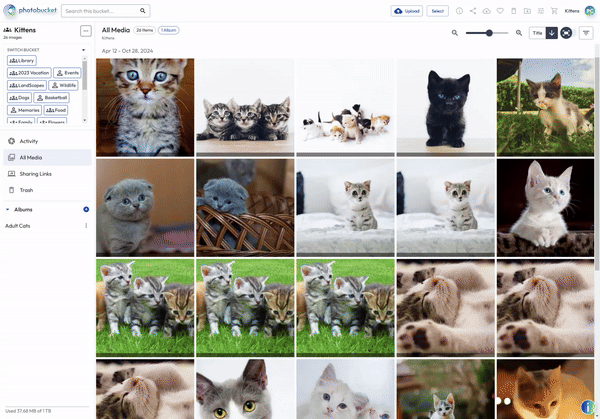
Task: Open the white kitten on dark background photo
Action: (545, 208)
